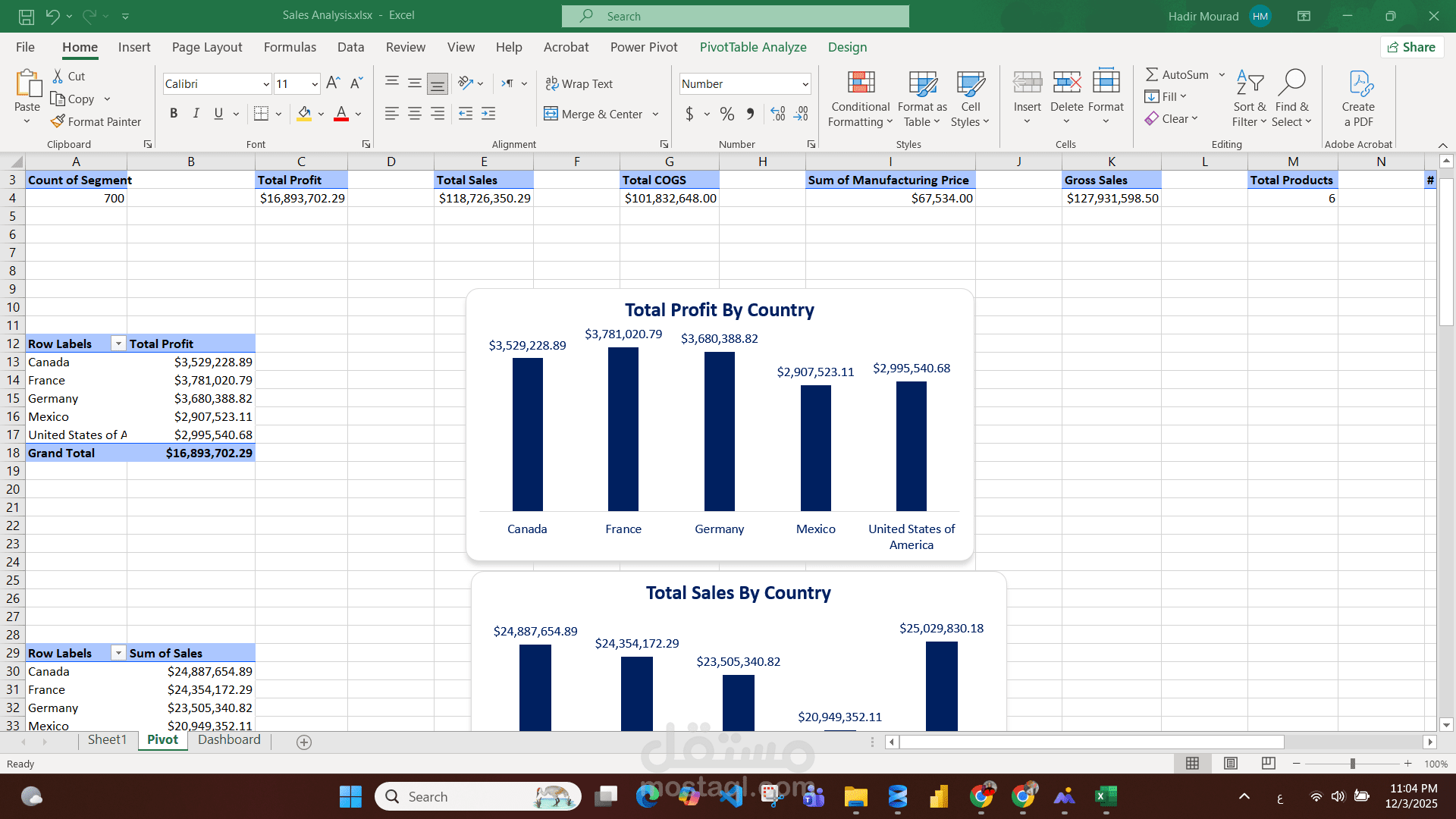Expand the font name Calibri dropdown
Image resolution: width=1456 pixels, height=819 pixels.
point(265,84)
